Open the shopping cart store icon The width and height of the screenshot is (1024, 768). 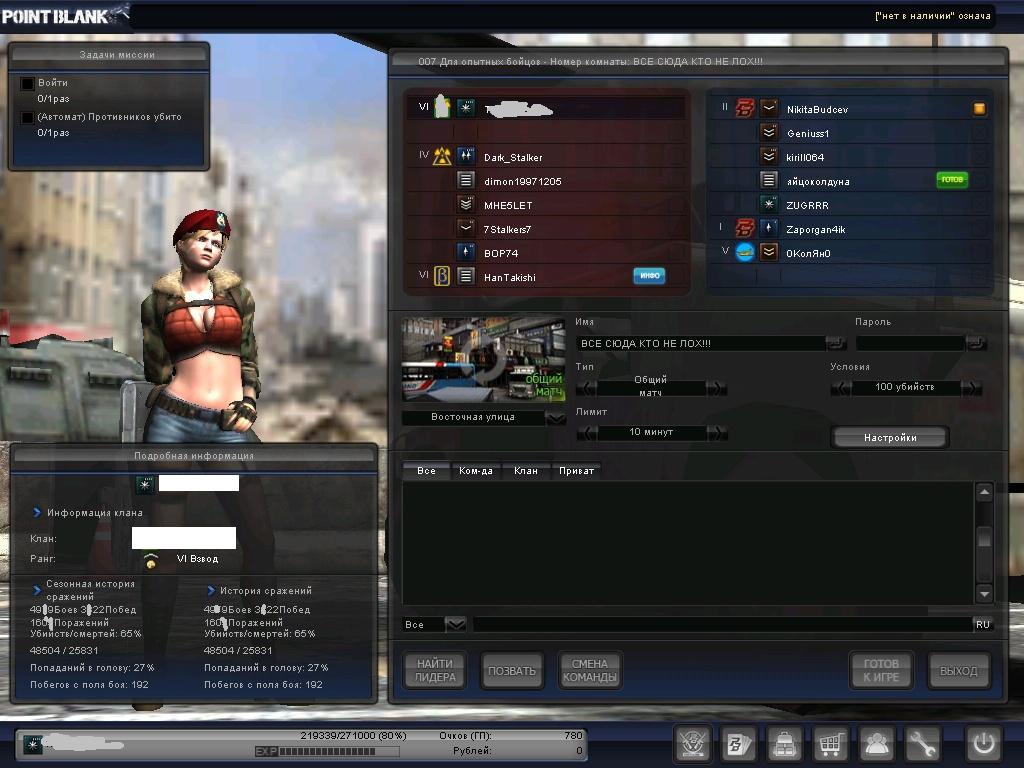coord(830,744)
